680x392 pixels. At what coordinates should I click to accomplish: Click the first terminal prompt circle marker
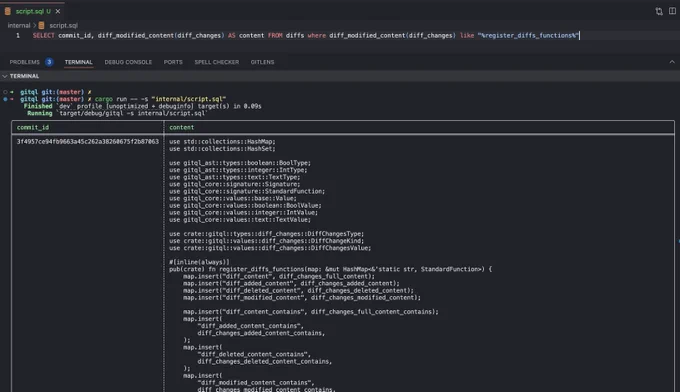point(5,92)
